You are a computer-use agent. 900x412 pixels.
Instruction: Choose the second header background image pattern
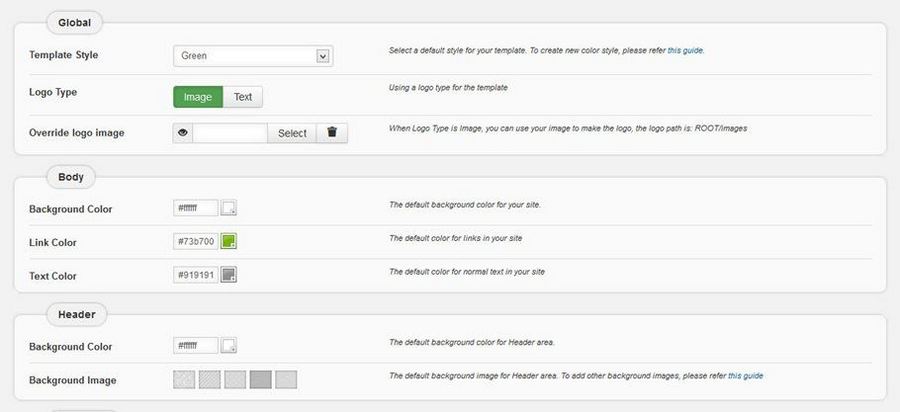pyautogui.click(x=210, y=380)
